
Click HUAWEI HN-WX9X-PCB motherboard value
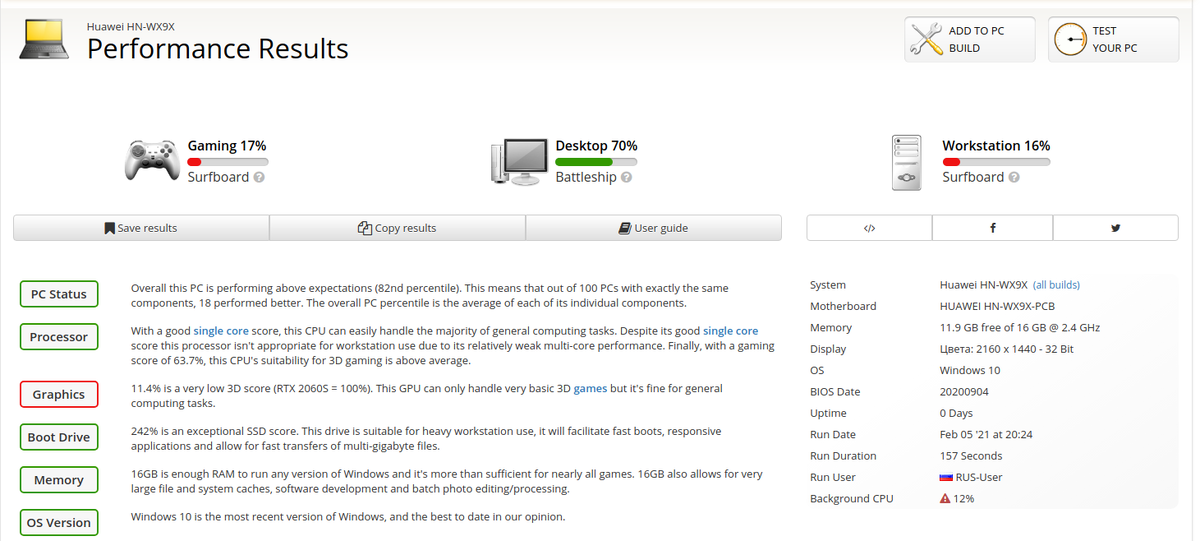997,307
